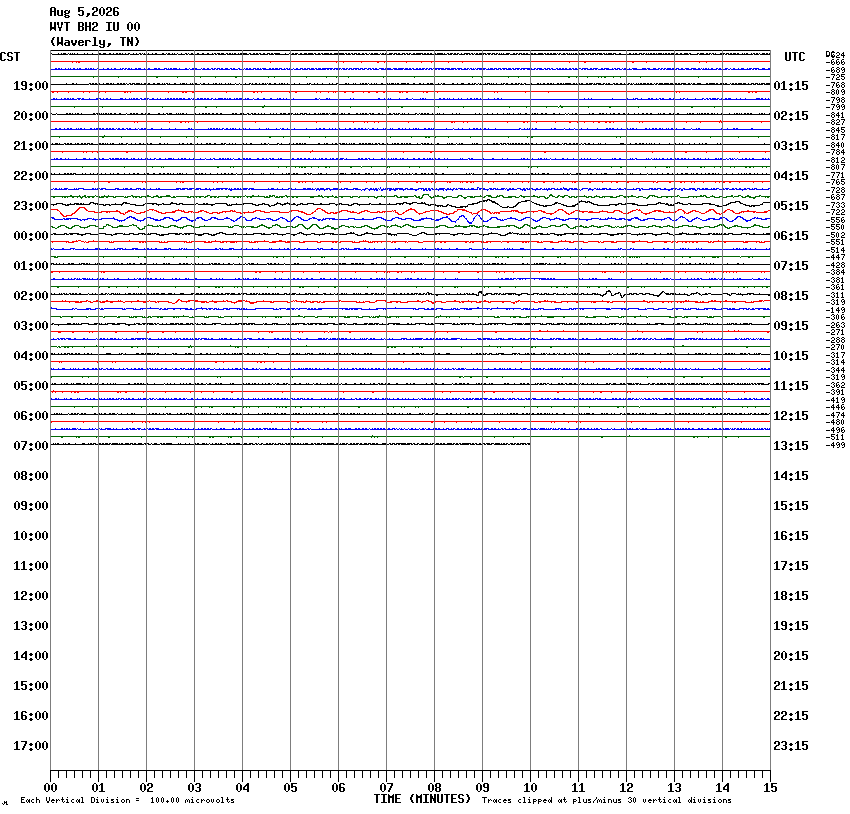The height and width of the screenshot is (814, 850).
Task: Click the Waverly, TN location label
Action: point(95,42)
